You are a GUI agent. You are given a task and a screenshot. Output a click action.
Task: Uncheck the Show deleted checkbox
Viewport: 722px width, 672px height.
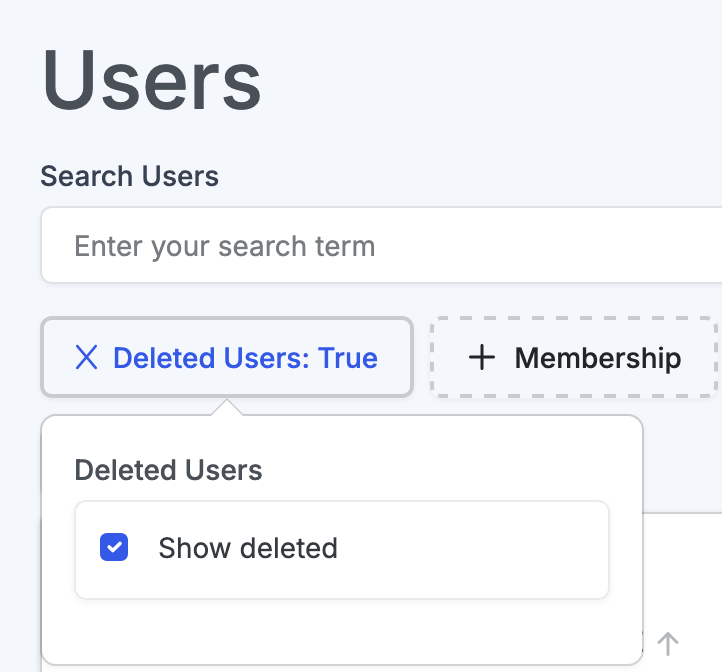[x=114, y=548]
